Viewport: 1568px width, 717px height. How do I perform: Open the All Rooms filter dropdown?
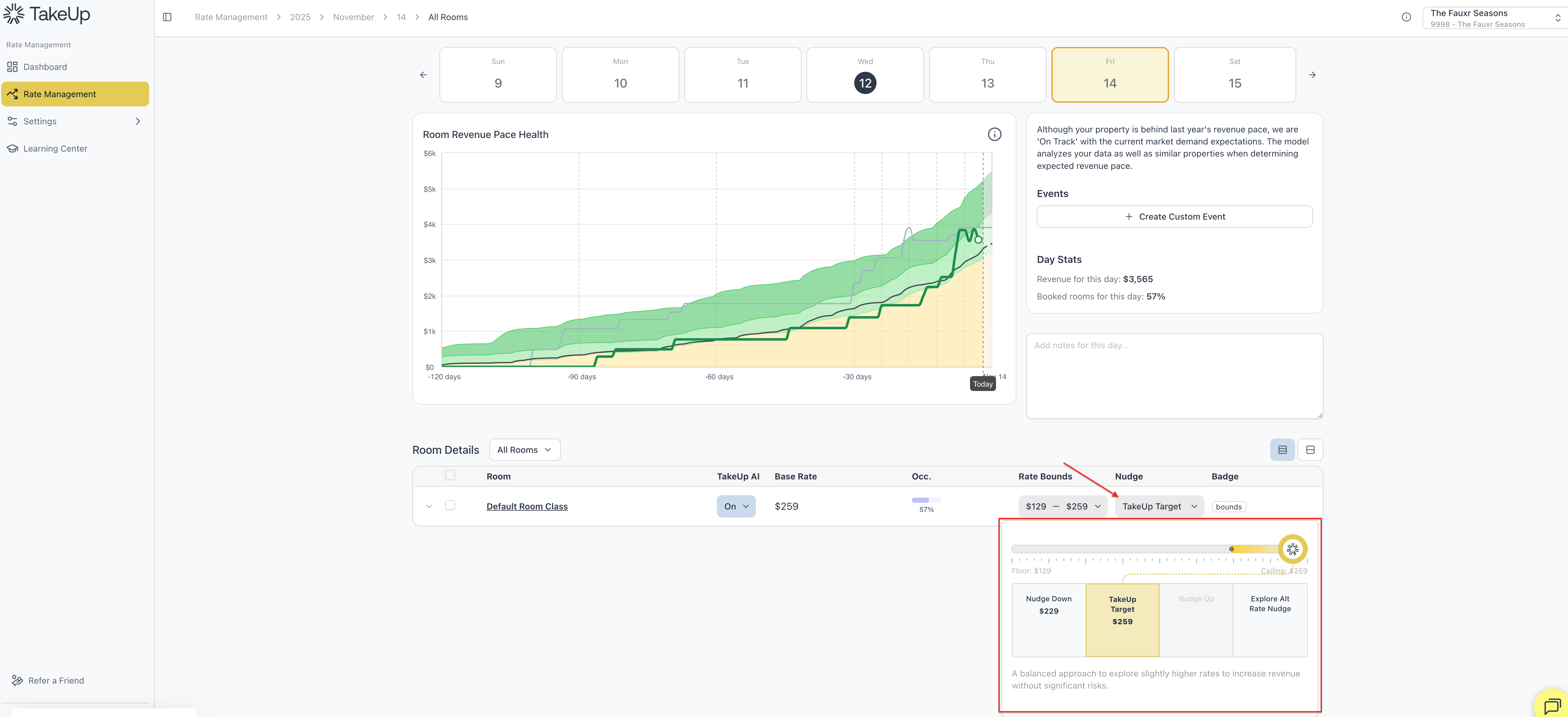click(524, 450)
